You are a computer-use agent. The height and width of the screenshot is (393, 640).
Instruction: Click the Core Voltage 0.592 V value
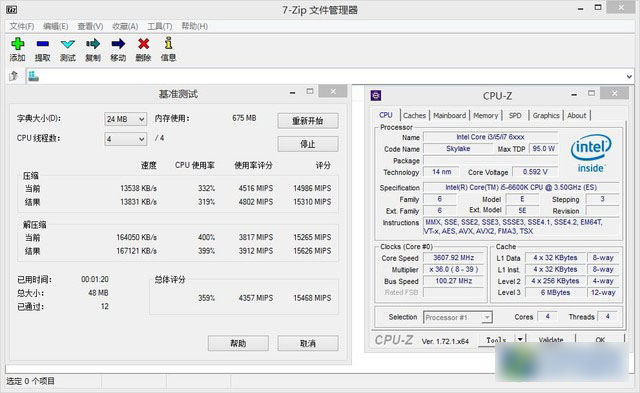tap(535, 172)
